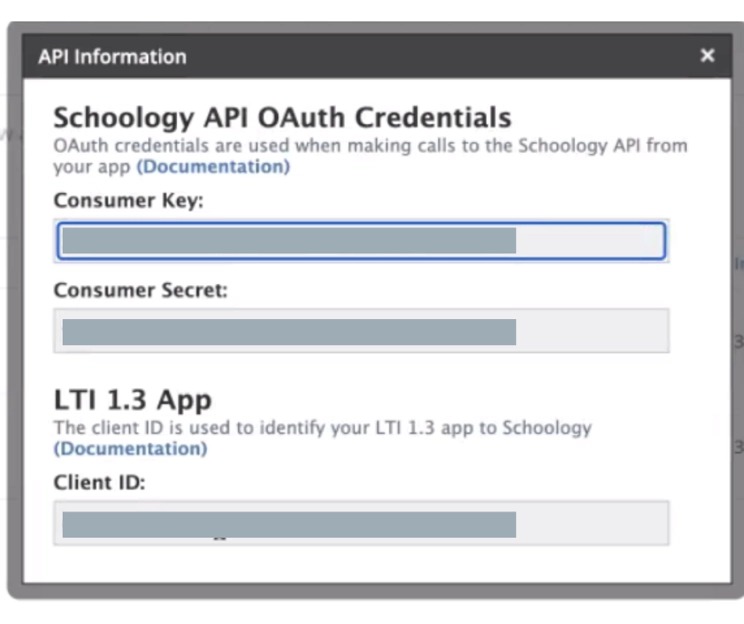The image size is (744, 624).
Task: Click empty end of the Consumer Secret field
Action: coord(600,331)
